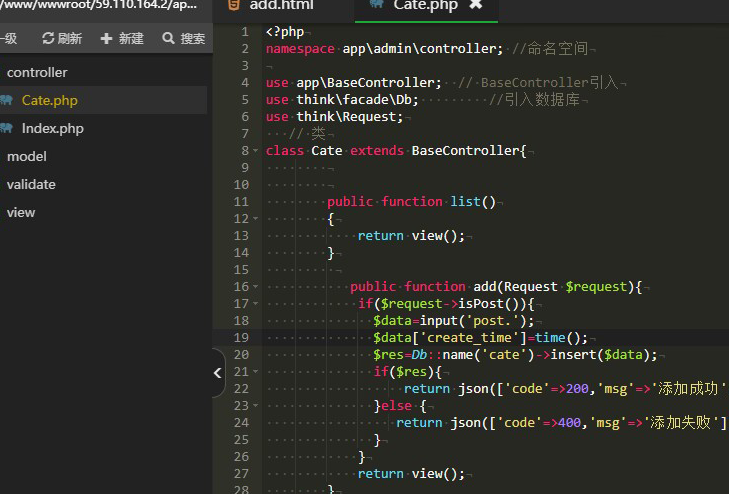This screenshot has height=494, width=729.
Task: Click the value 200 in line 22
Action: [x=577, y=389]
